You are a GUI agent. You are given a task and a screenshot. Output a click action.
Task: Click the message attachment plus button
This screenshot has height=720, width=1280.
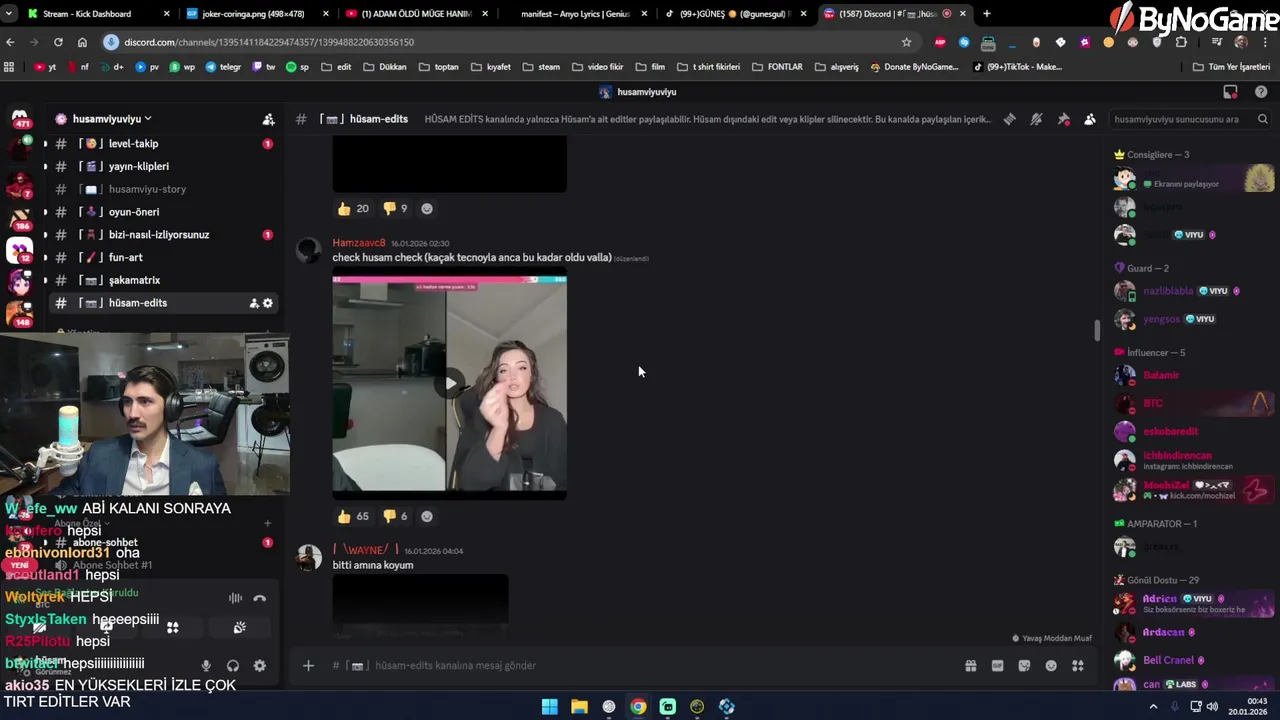308,666
